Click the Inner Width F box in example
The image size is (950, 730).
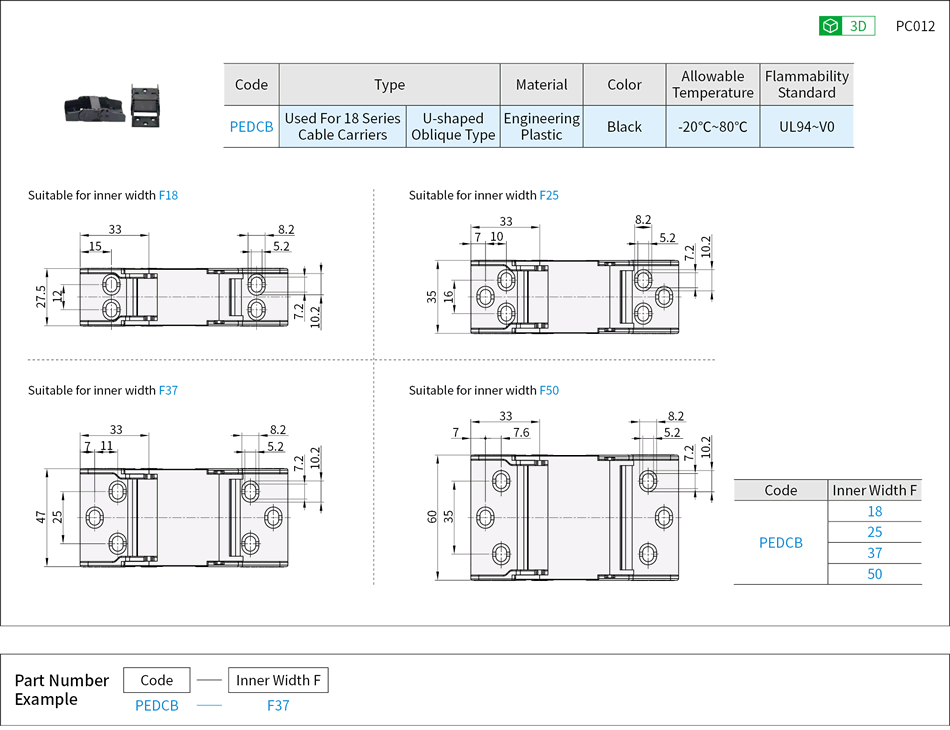[278, 680]
